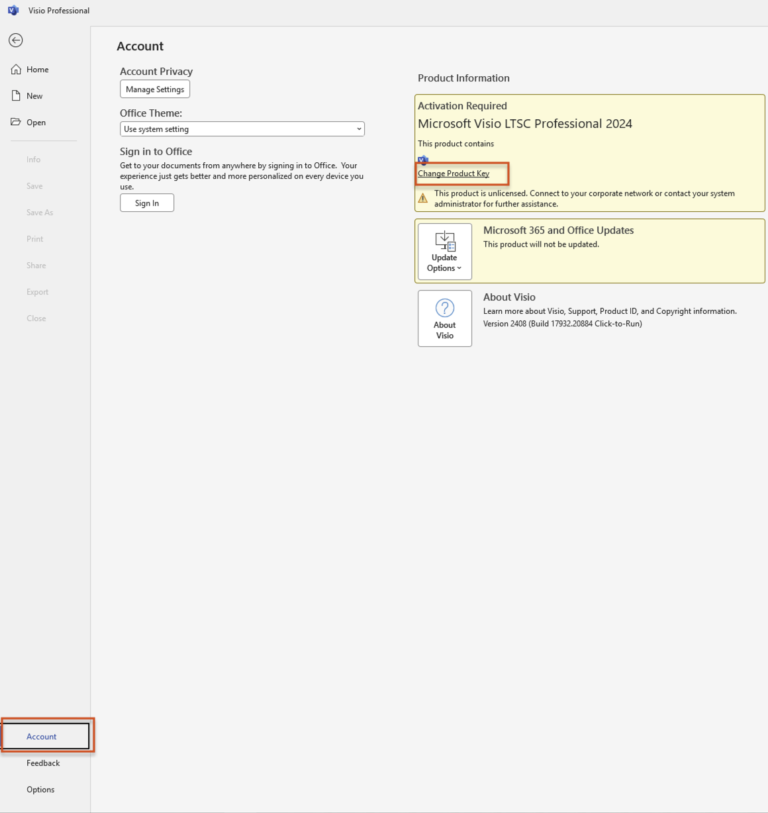Click 'Visio Professional' title bar text

coord(59,10)
